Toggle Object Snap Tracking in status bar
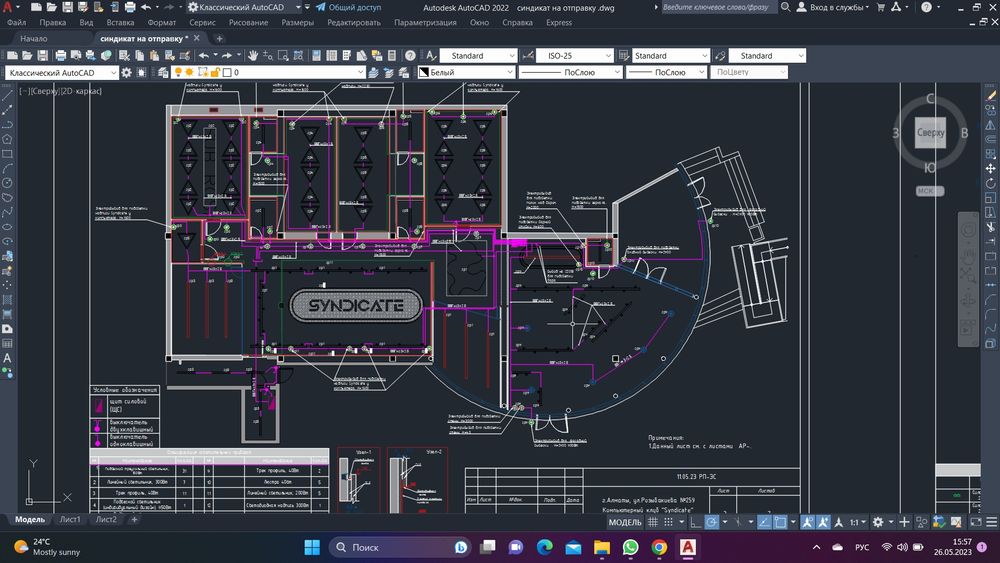The width and height of the screenshot is (1000, 563). pyautogui.click(x=763, y=522)
